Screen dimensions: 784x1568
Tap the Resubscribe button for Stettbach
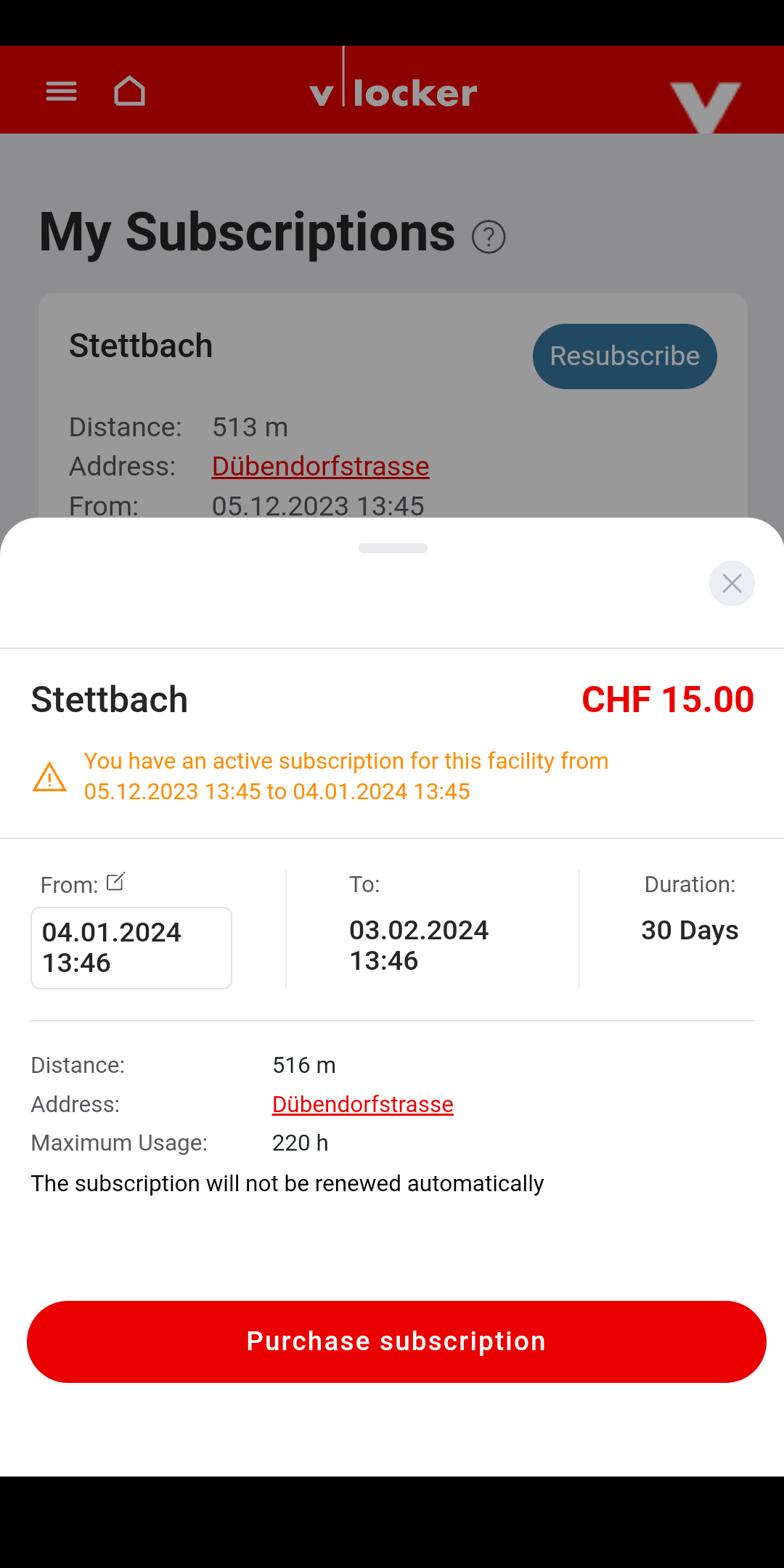(x=624, y=356)
